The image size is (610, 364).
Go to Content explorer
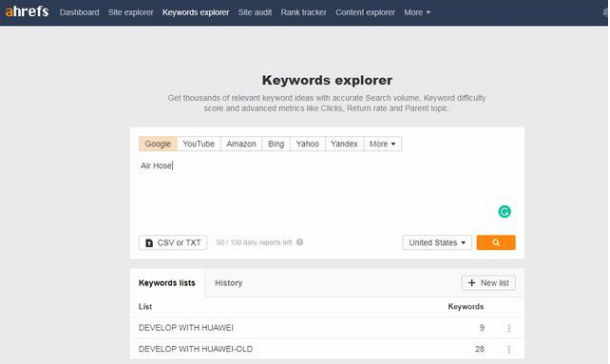[x=365, y=12]
